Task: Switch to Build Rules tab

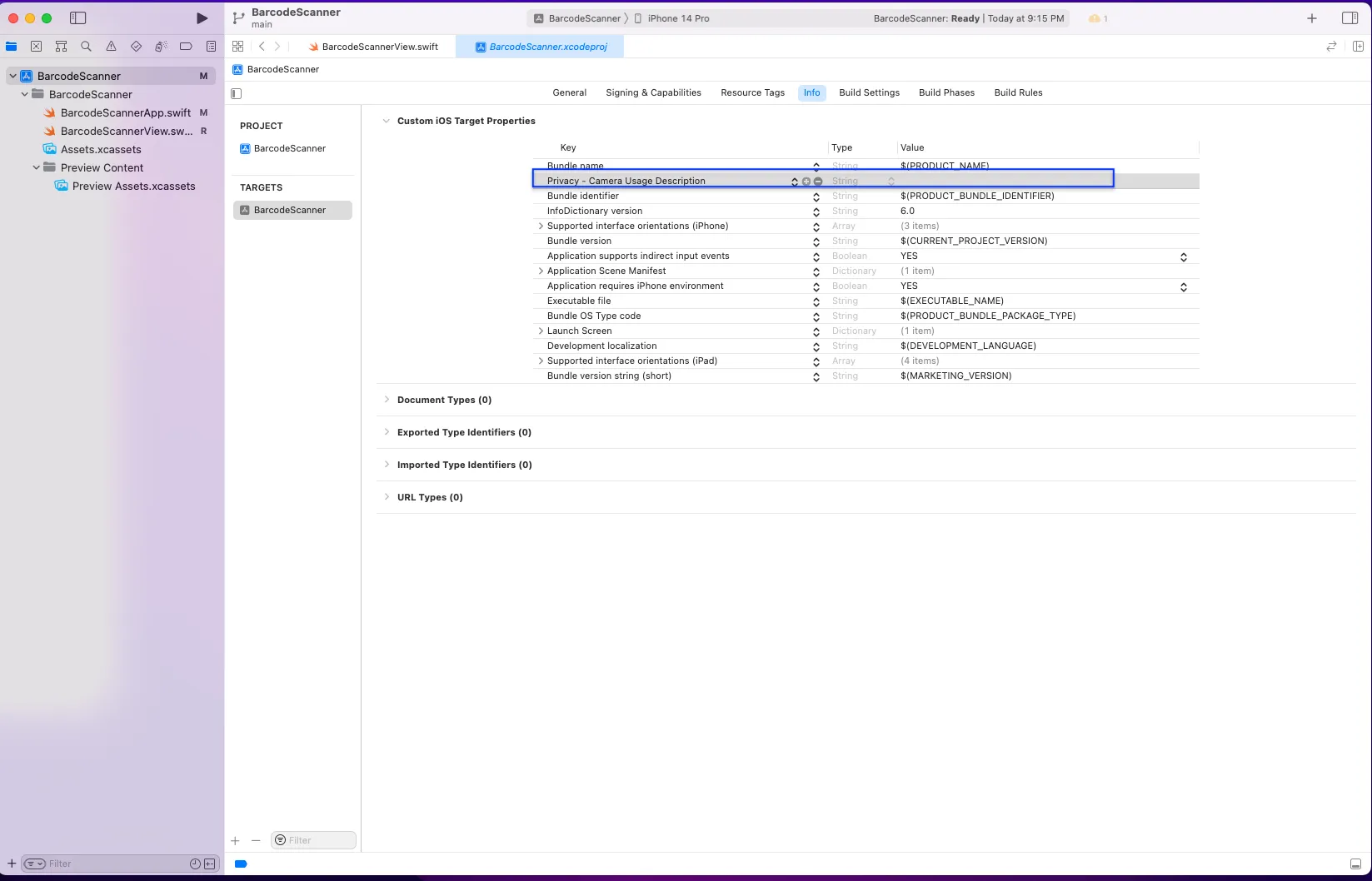Action: coord(1019,93)
